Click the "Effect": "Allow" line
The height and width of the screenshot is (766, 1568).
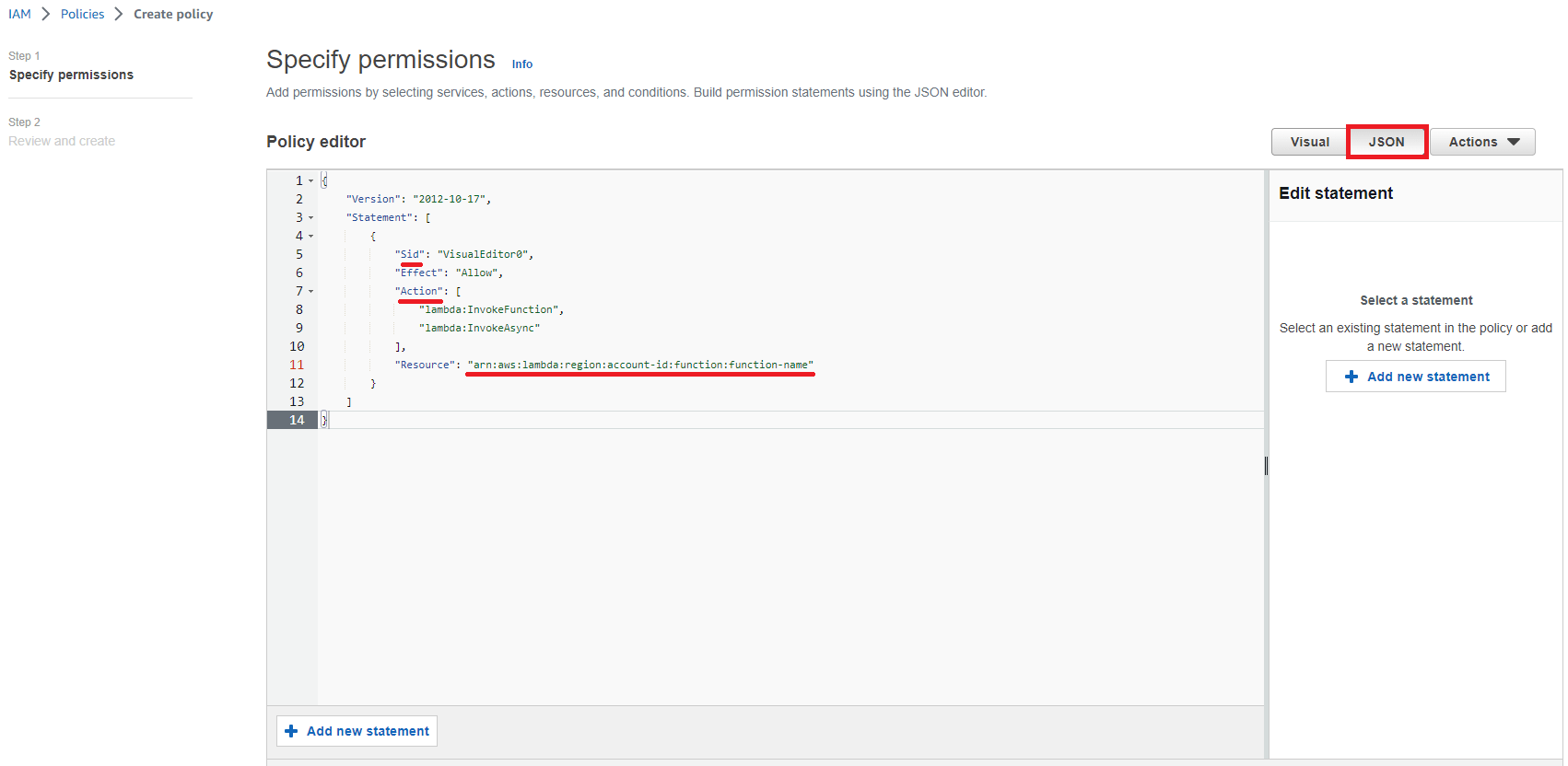click(449, 273)
